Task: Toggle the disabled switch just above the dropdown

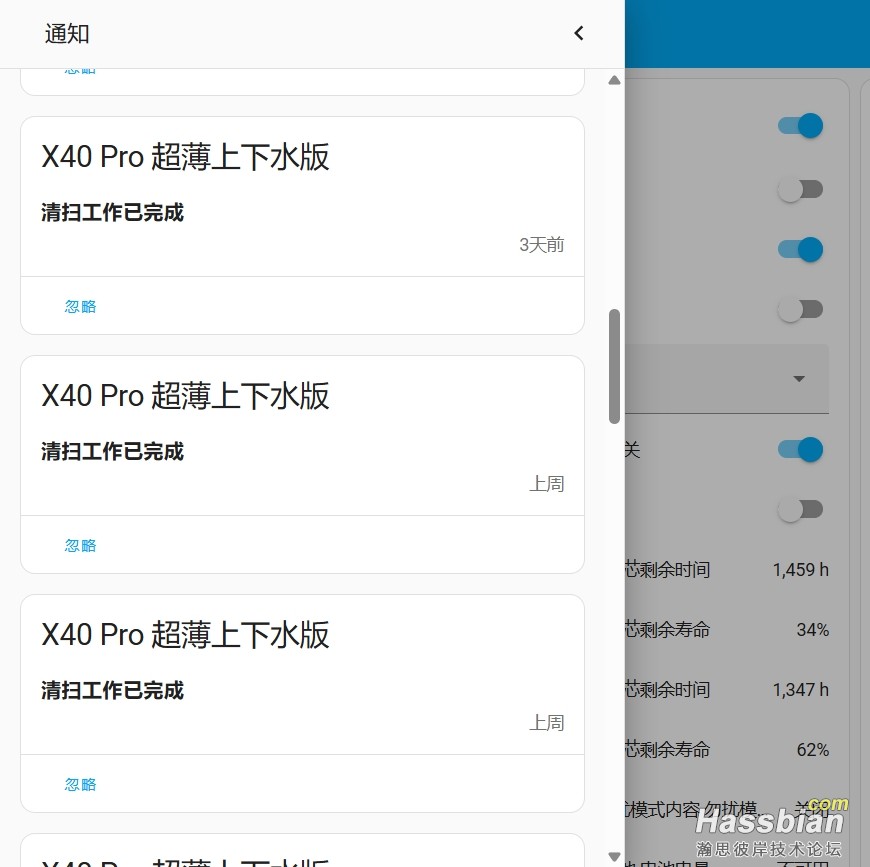Action: pos(800,310)
